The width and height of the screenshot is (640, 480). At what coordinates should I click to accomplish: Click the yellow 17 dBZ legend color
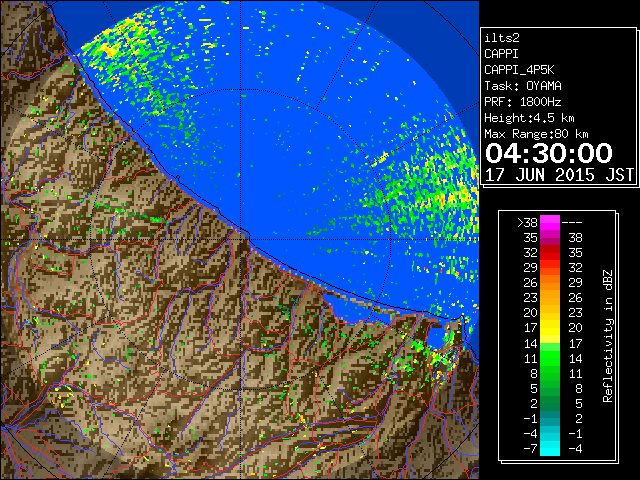(x=550, y=328)
